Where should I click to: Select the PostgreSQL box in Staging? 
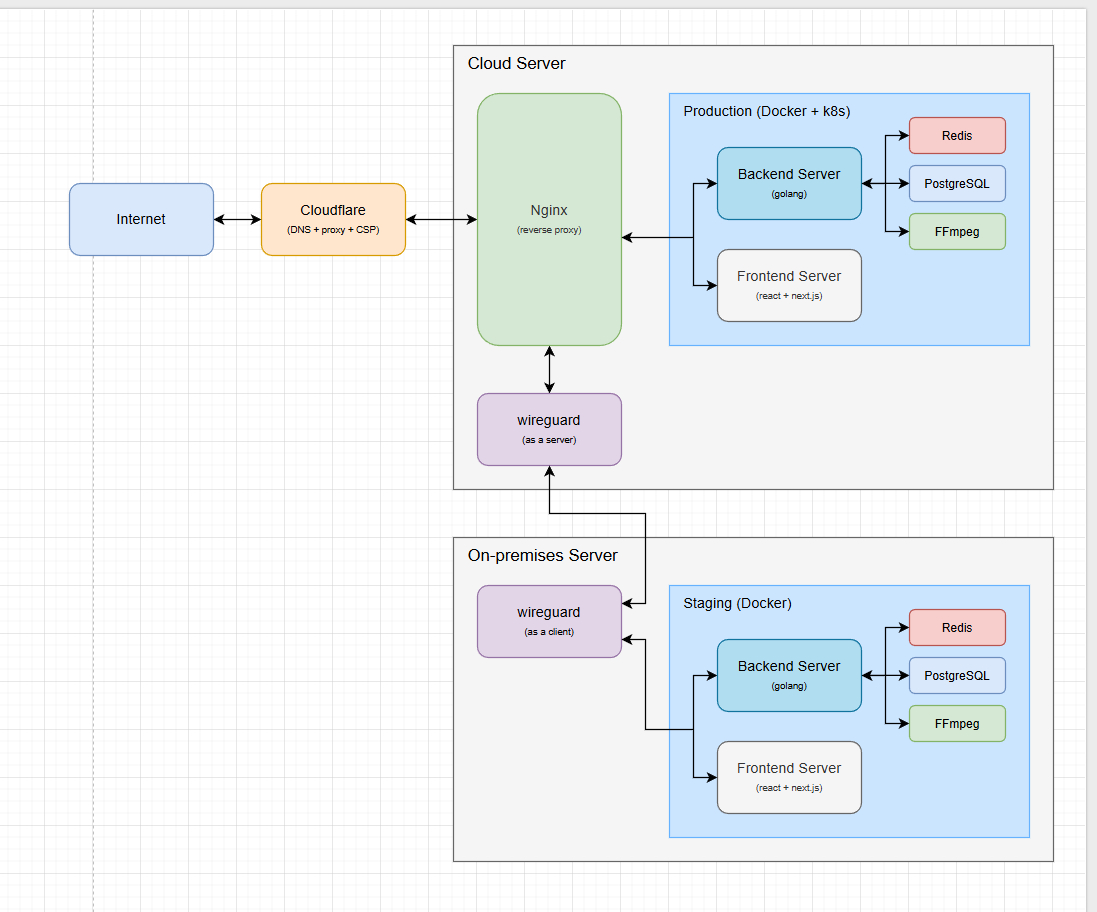pos(956,676)
